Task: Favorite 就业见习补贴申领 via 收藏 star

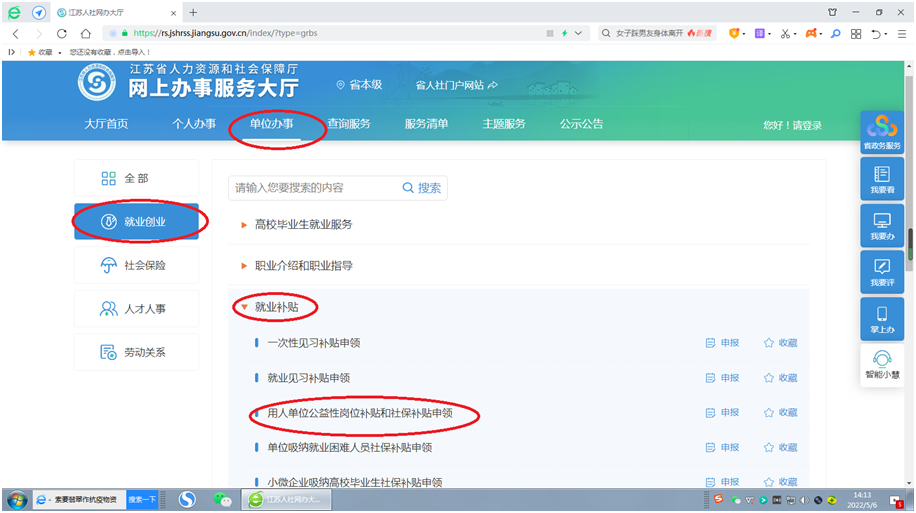Action: tap(780, 378)
